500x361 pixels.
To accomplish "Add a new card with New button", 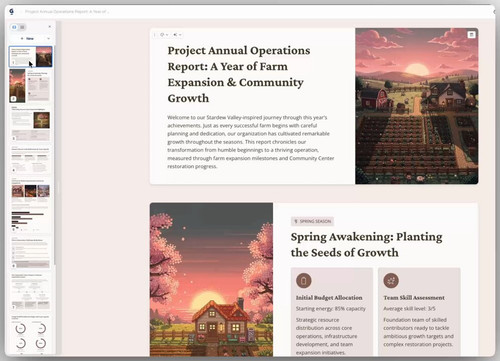I will (27, 39).
